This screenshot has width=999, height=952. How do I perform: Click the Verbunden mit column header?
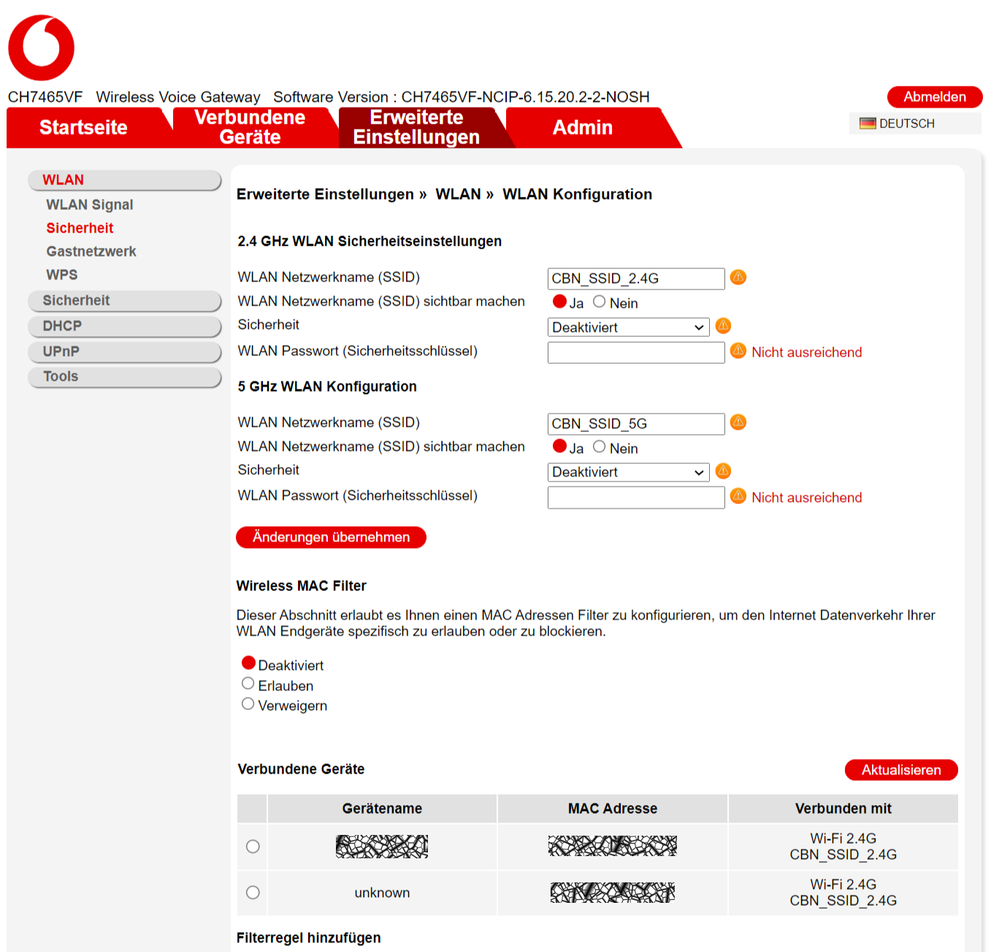point(843,809)
